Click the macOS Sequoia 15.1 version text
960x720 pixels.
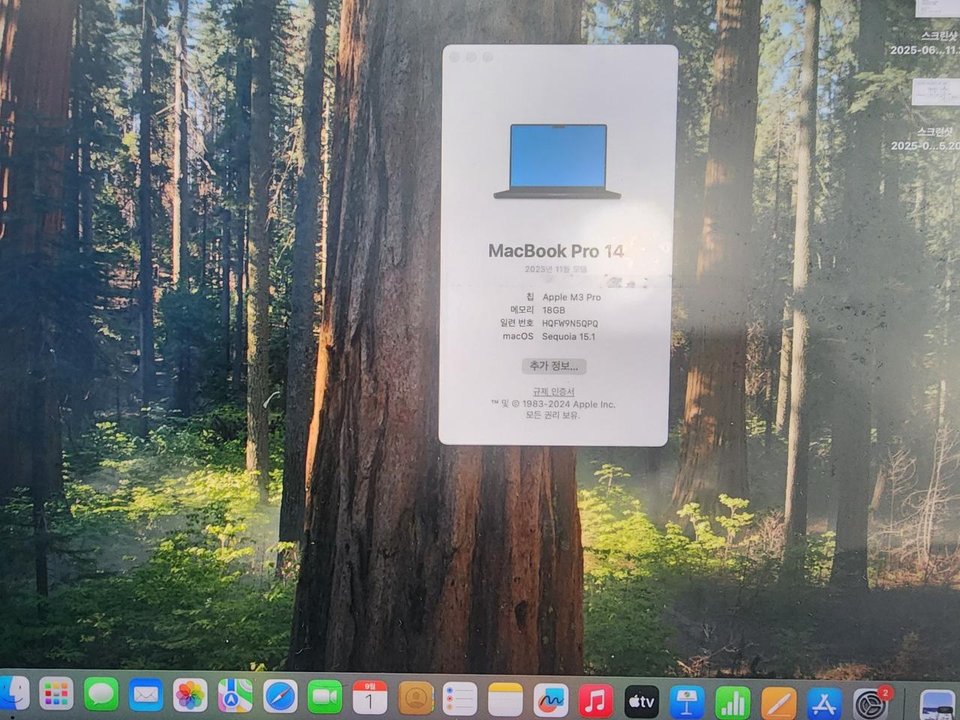point(569,336)
